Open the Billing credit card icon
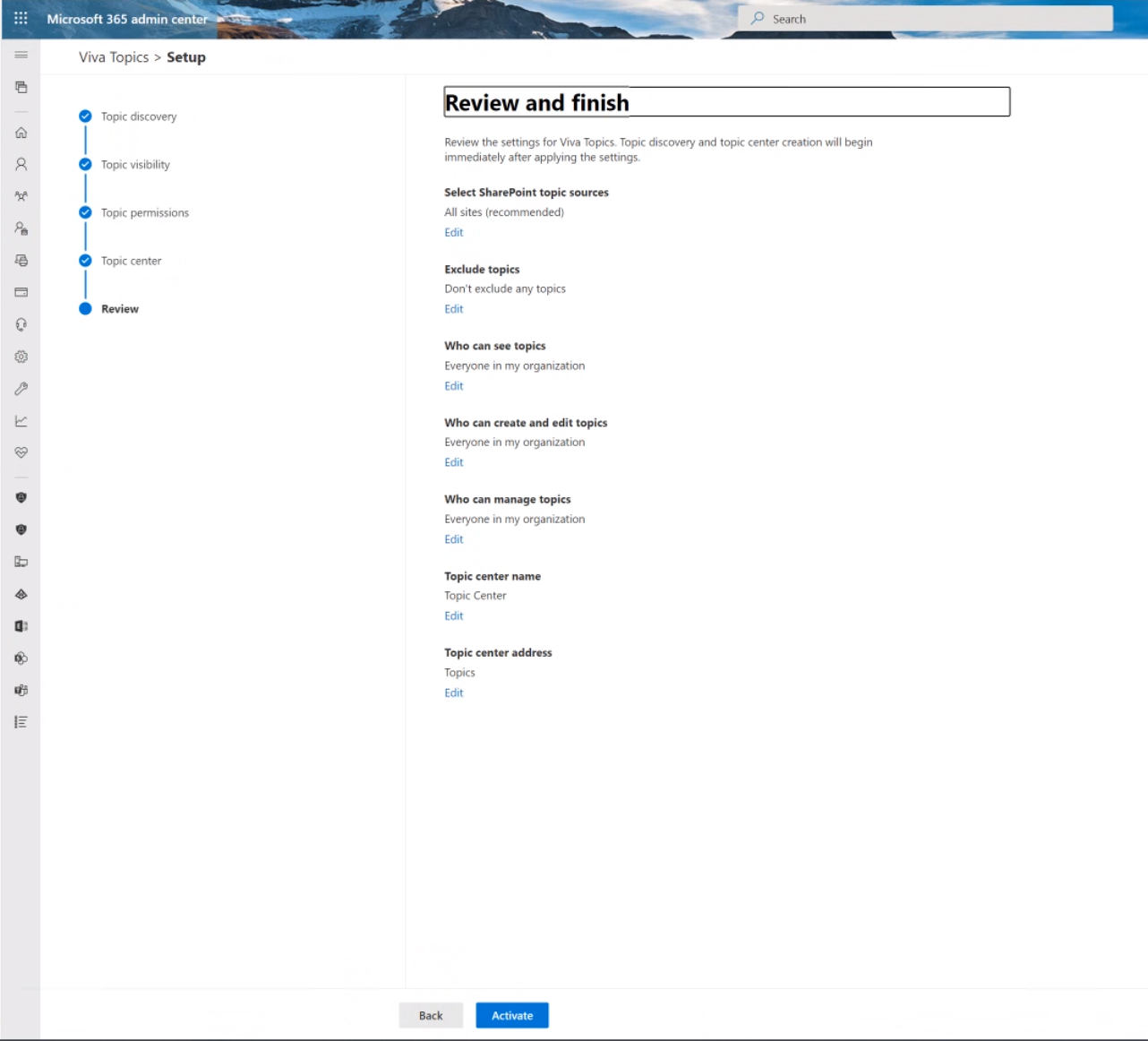The height and width of the screenshot is (1041, 1148). pos(21,292)
